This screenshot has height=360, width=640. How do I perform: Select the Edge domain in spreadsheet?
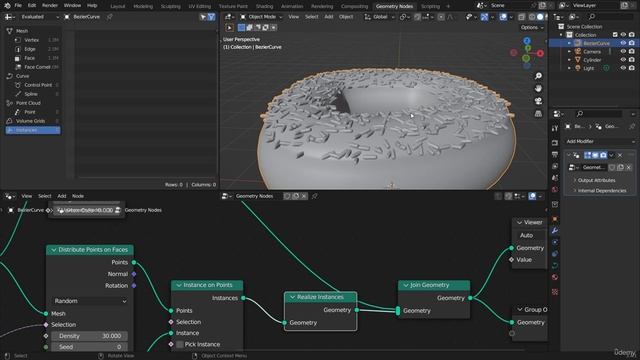30,49
